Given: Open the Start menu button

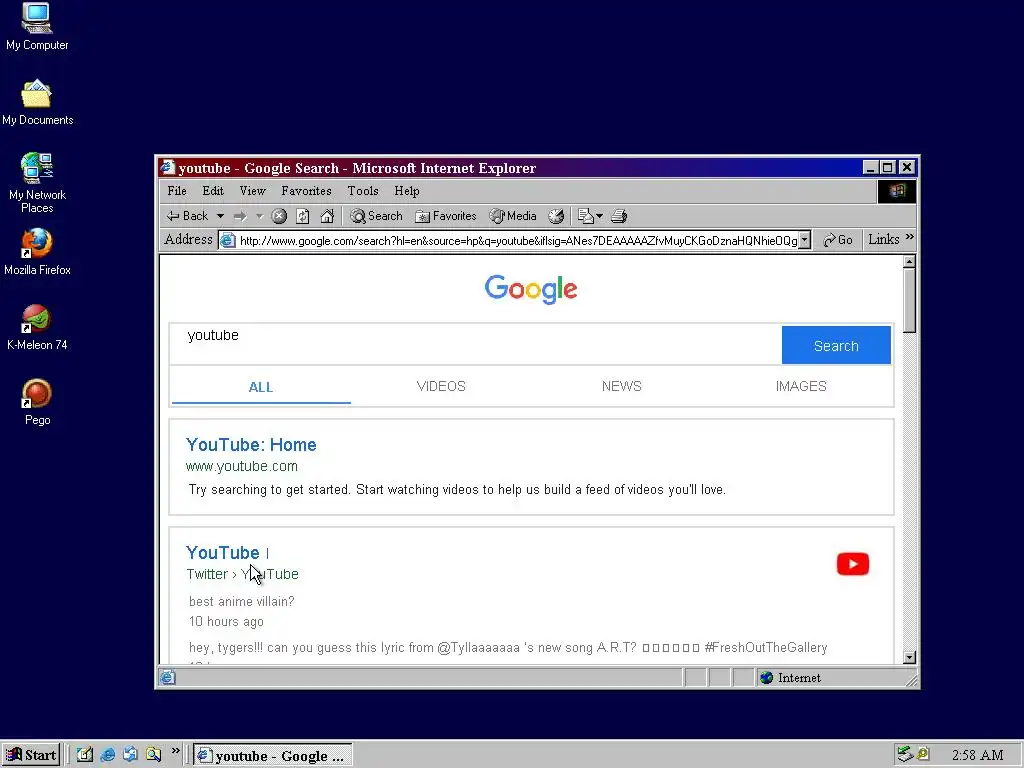Looking at the screenshot, I should click(x=31, y=755).
